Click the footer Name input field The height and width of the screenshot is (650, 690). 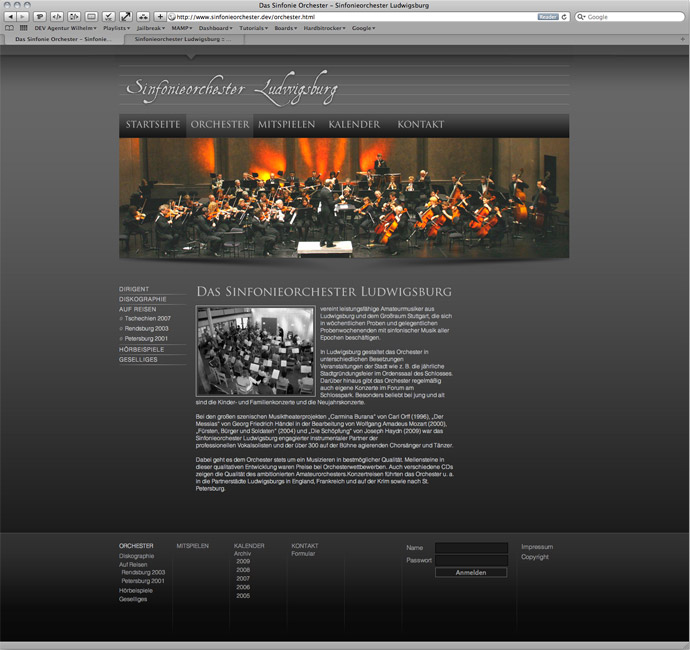471,548
